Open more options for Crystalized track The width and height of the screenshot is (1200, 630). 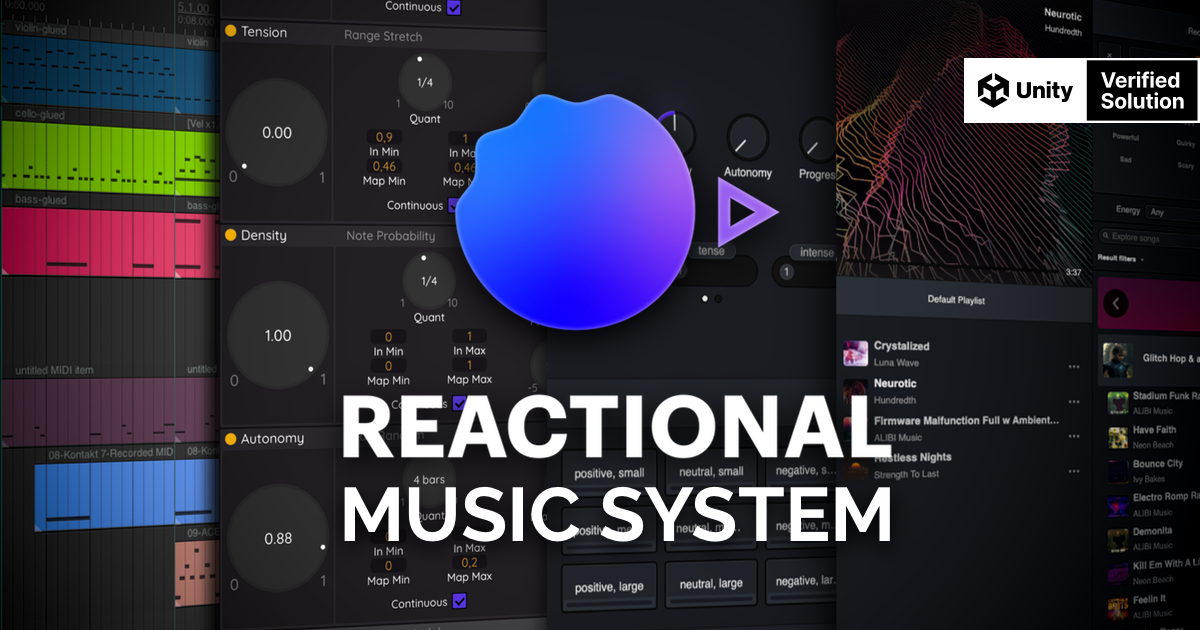coord(1074,366)
